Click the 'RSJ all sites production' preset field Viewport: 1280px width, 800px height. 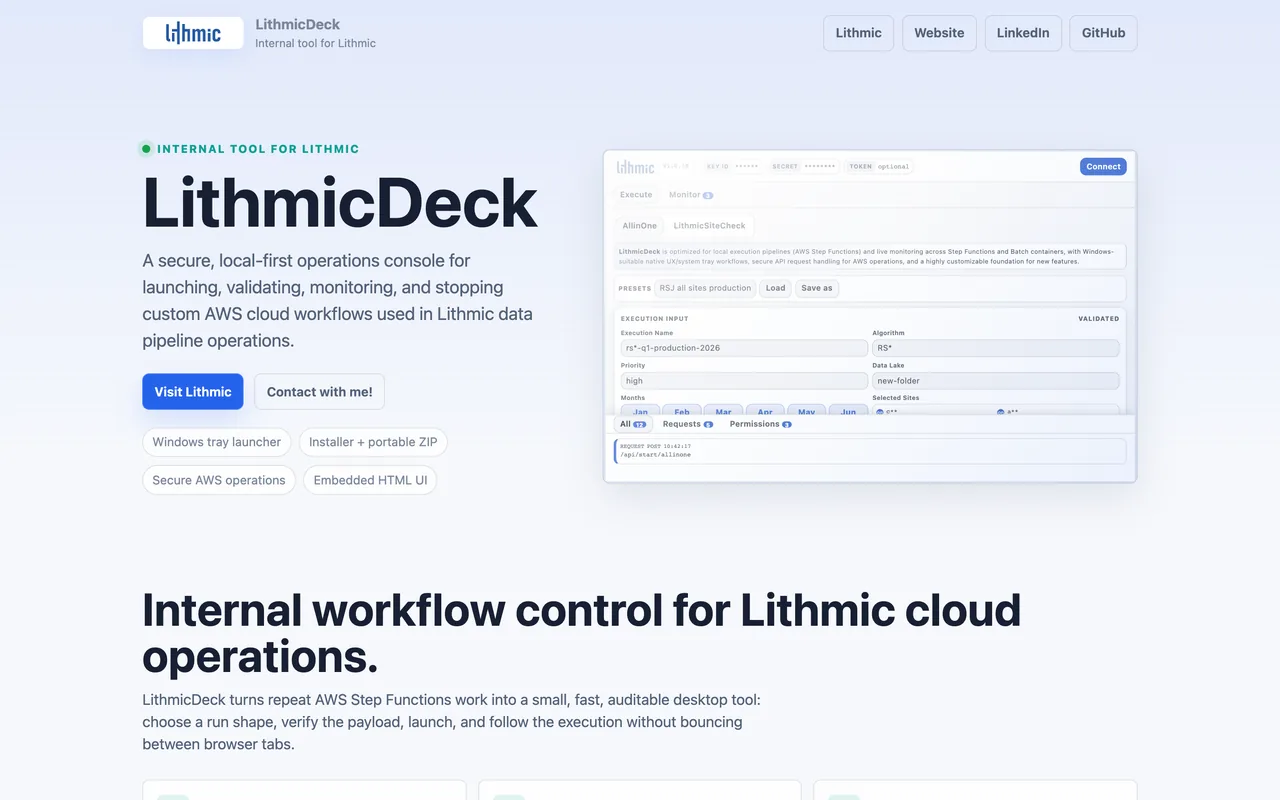(705, 288)
